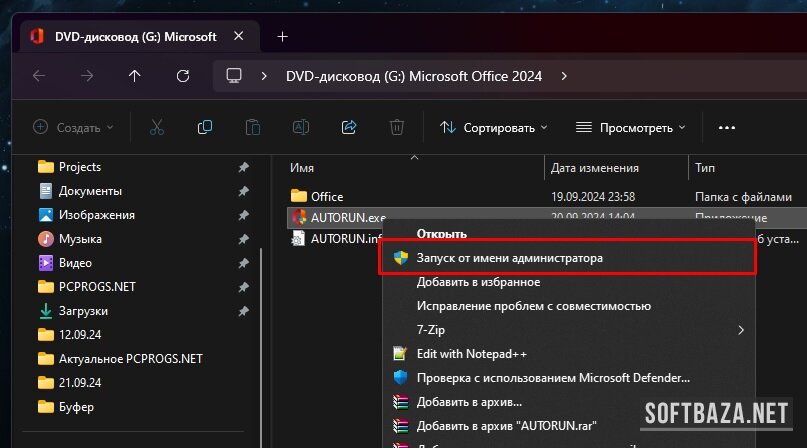
Task: Open the Сортировать dropdown
Action: 494,128
